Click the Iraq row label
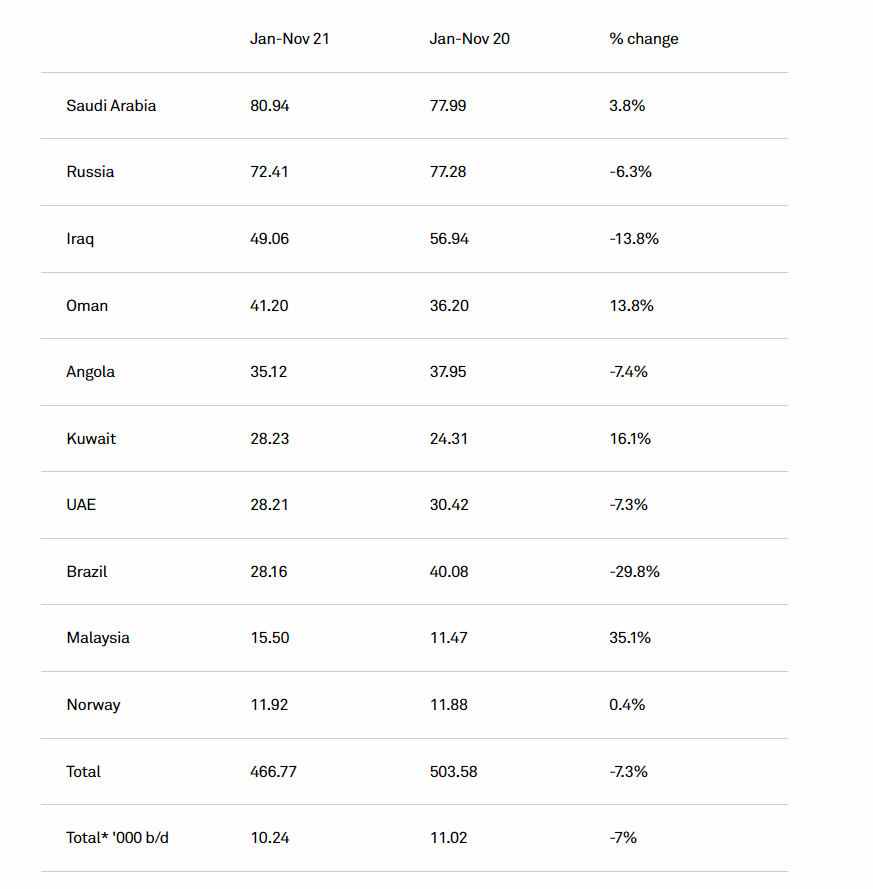This screenshot has width=873, height=889. [x=80, y=239]
